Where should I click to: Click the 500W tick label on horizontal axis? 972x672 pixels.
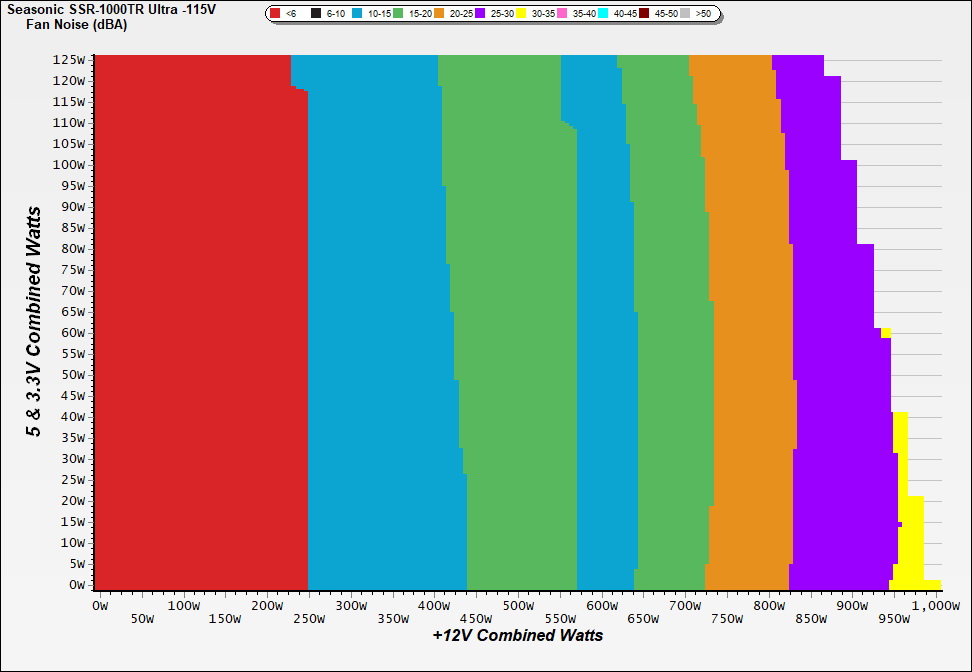click(517, 606)
